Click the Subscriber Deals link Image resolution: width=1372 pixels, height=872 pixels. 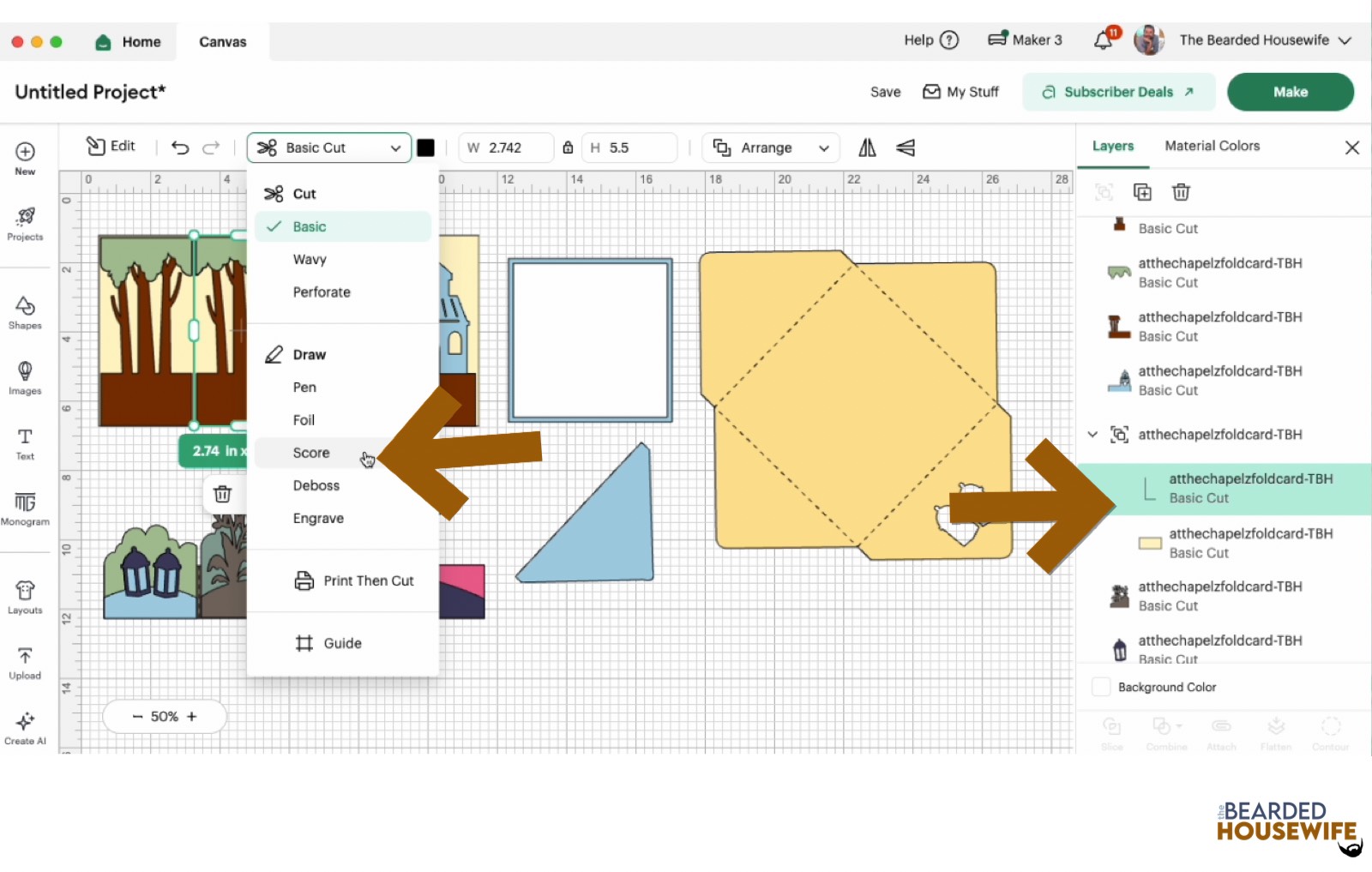(1118, 92)
